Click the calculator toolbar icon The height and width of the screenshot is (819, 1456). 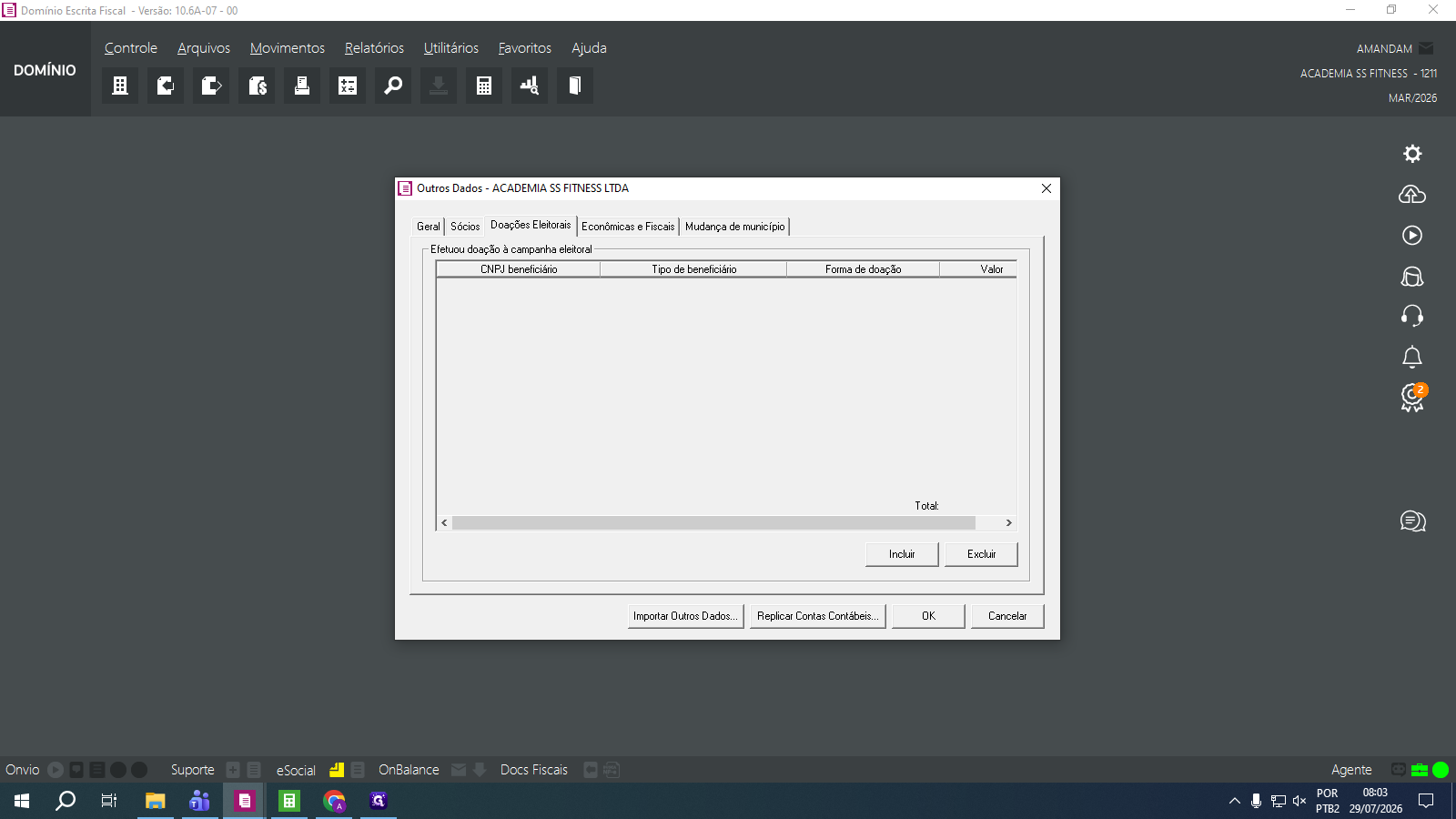tap(484, 86)
